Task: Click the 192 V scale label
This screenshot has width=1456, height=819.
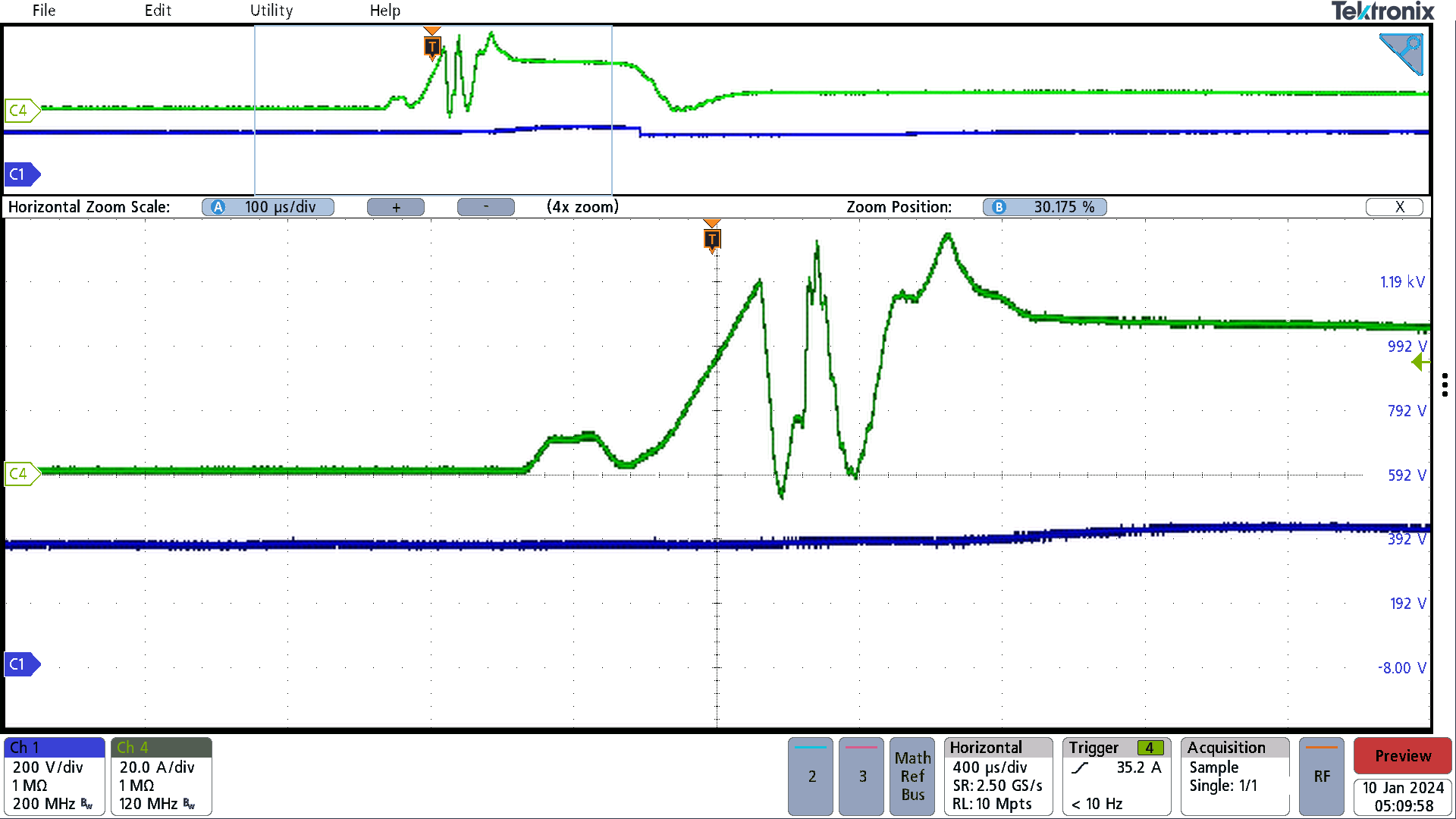Action: (1407, 604)
